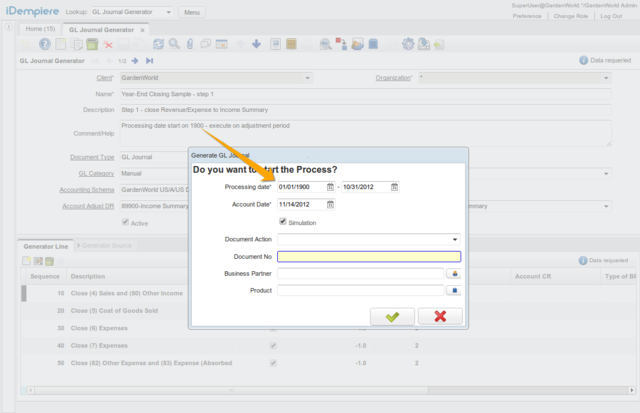This screenshot has width=640, height=413.
Task: Switch to the Home (15) tab
Action: click(42, 29)
